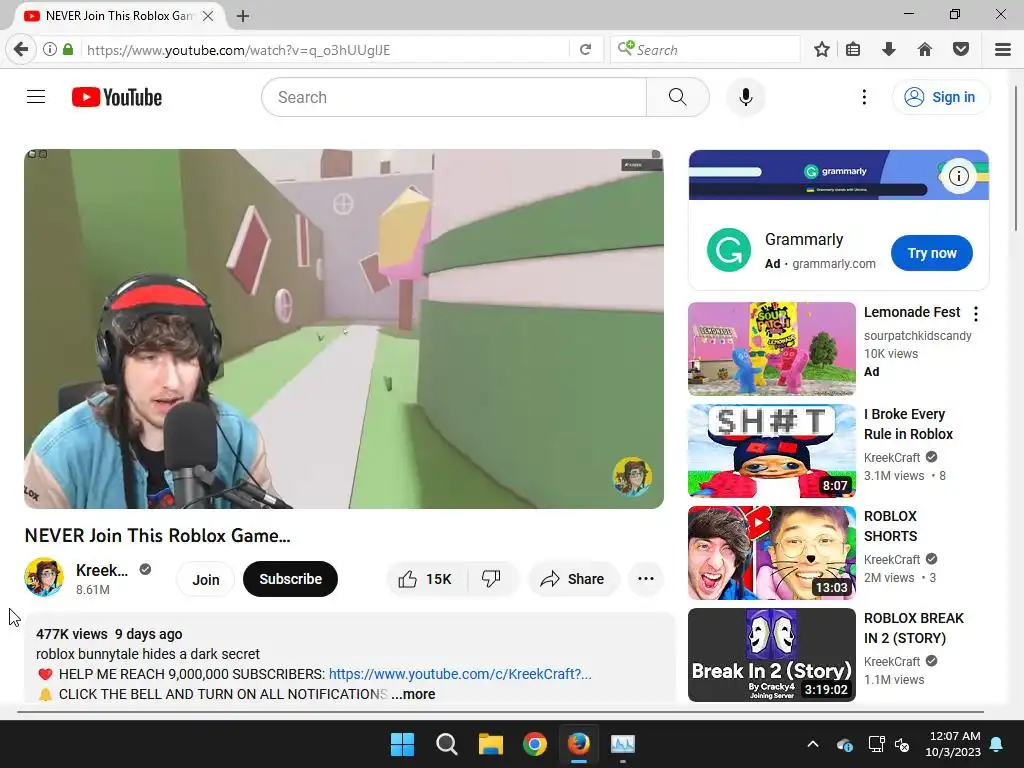1024x768 pixels.
Task: Open a new browser tab
Action: (243, 16)
